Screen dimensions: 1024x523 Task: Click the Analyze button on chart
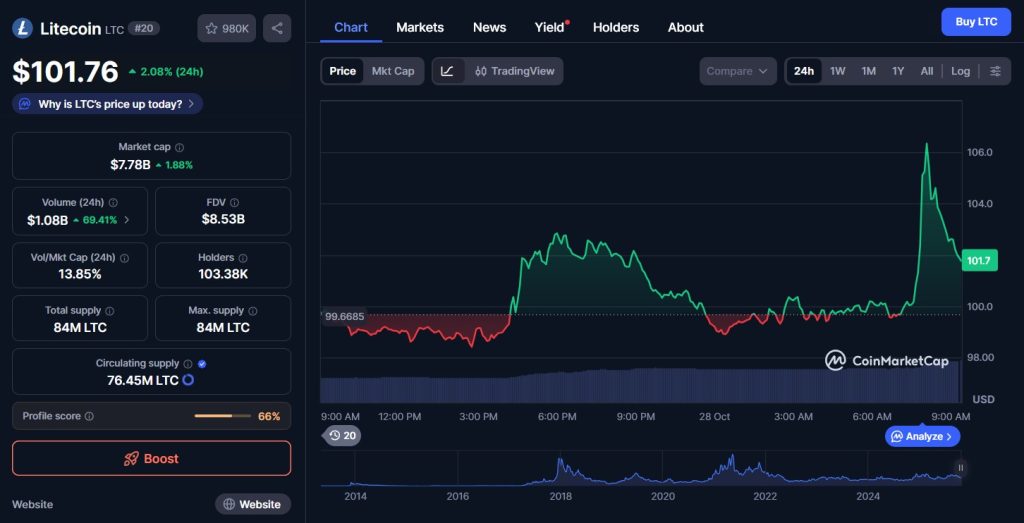pos(923,436)
